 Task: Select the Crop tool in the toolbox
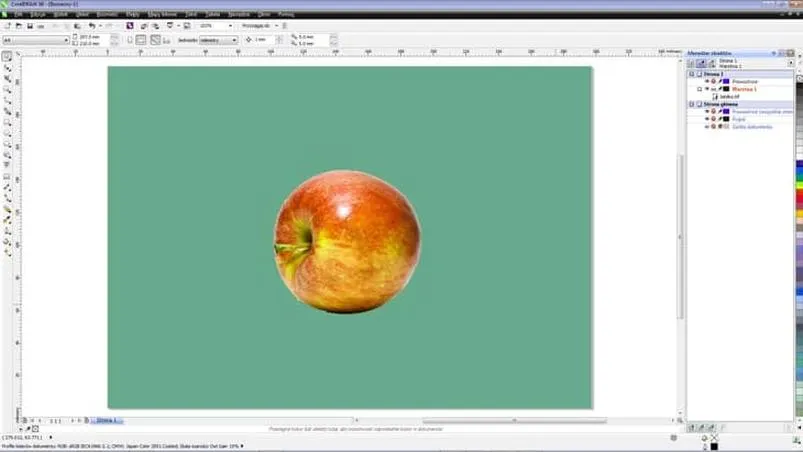pos(7,78)
